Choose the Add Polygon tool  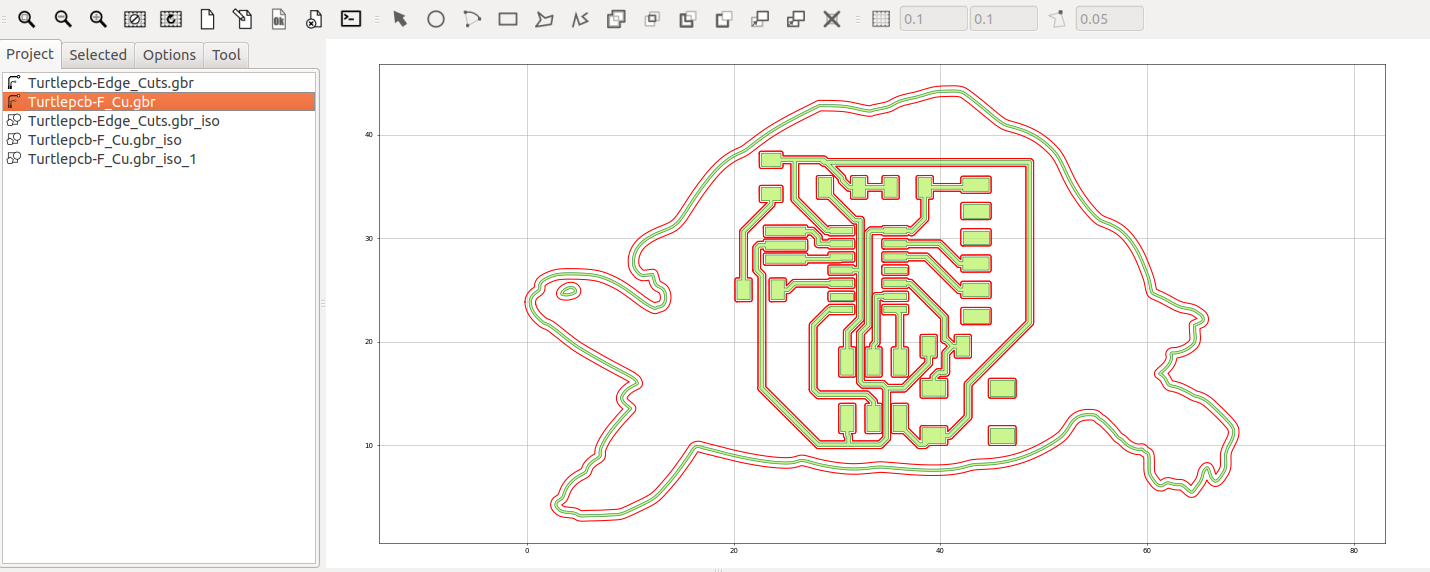[x=544, y=18]
